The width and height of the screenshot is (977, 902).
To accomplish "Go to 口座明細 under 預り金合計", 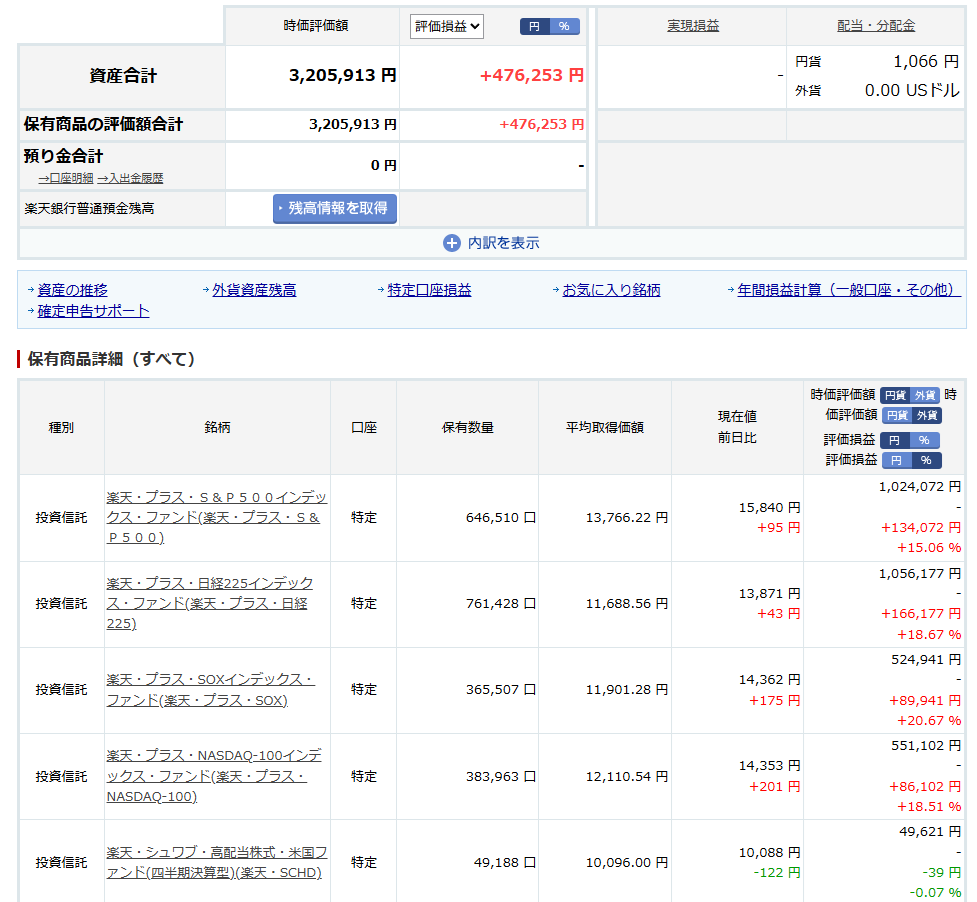I will 66,178.
